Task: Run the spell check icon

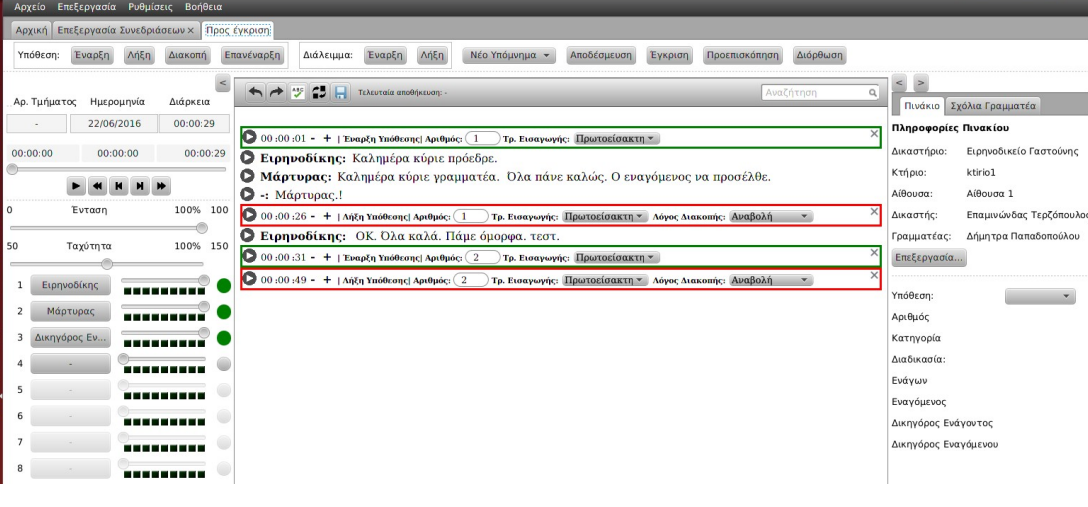Action: tap(299, 92)
